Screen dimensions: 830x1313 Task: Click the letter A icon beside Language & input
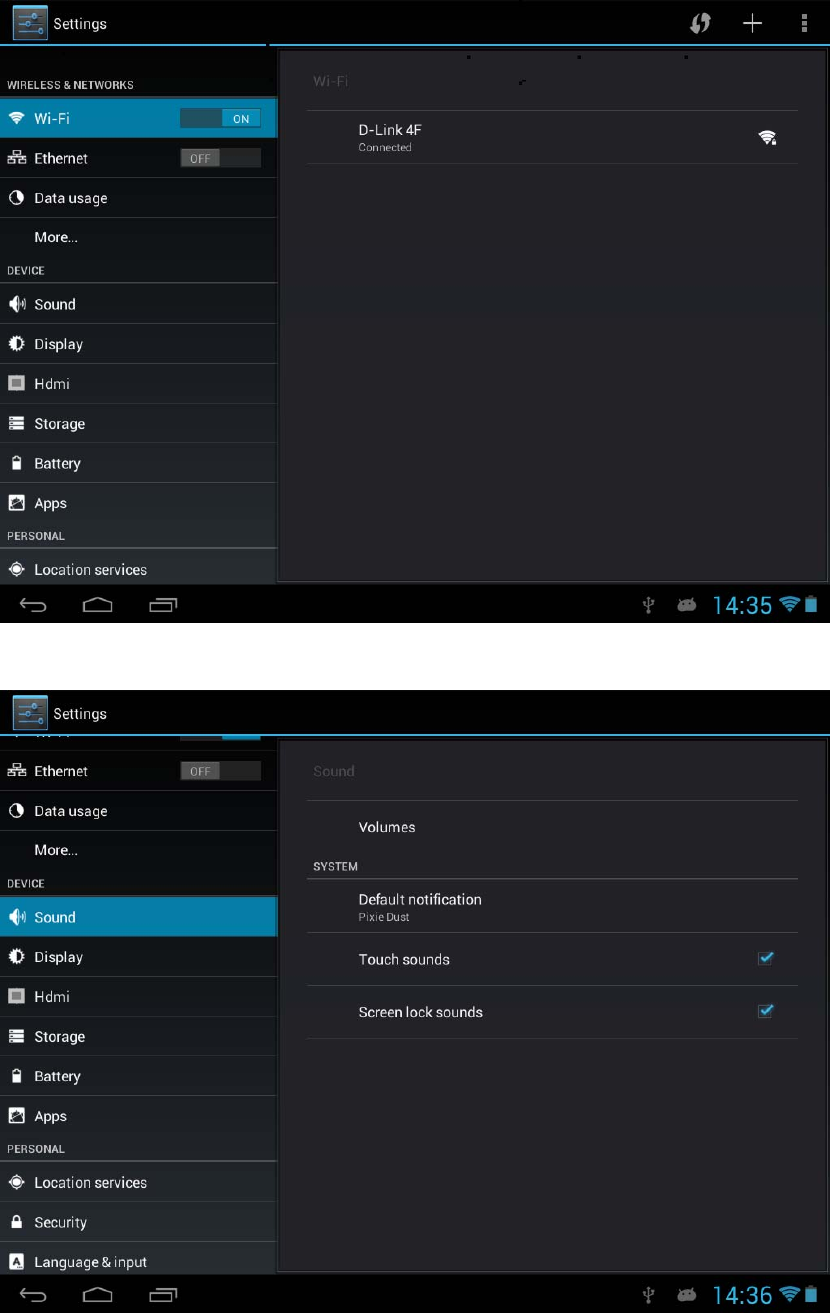16,1262
